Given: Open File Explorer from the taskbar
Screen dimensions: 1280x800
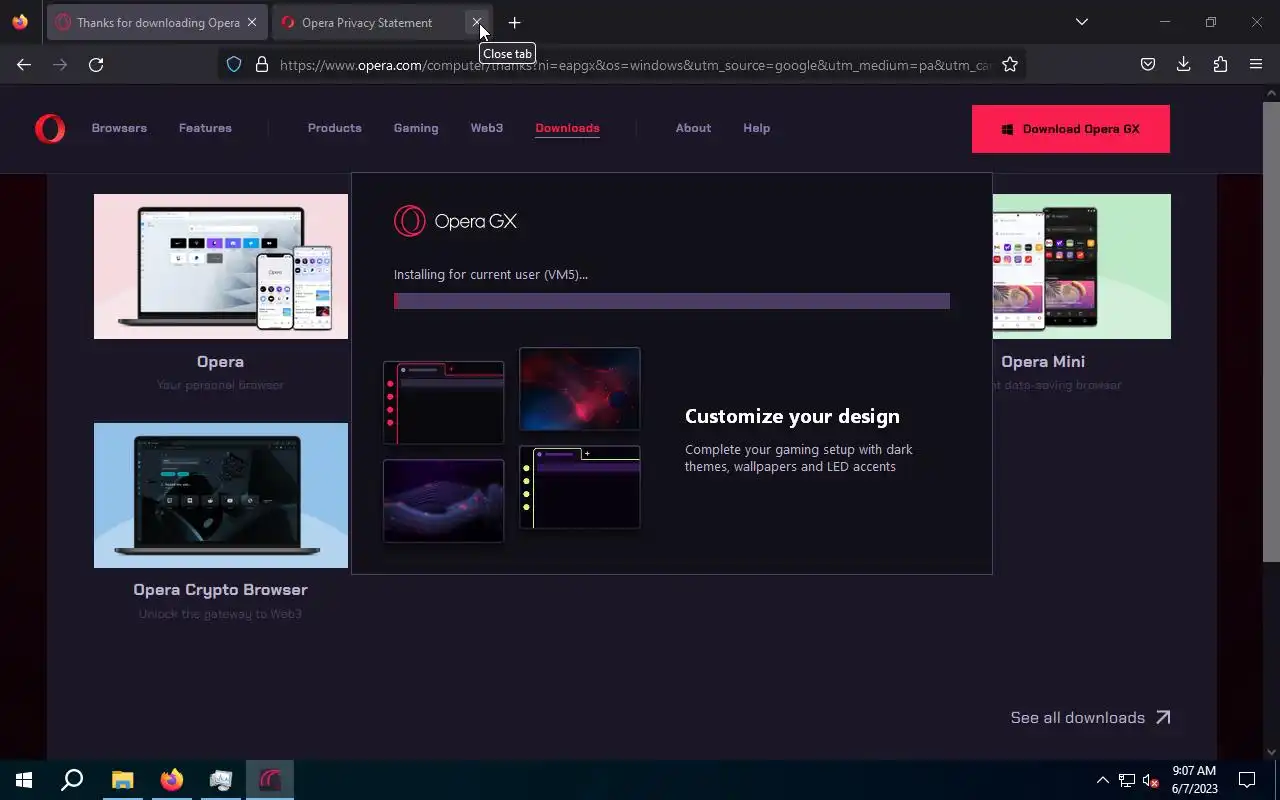Looking at the screenshot, I should coord(122,780).
